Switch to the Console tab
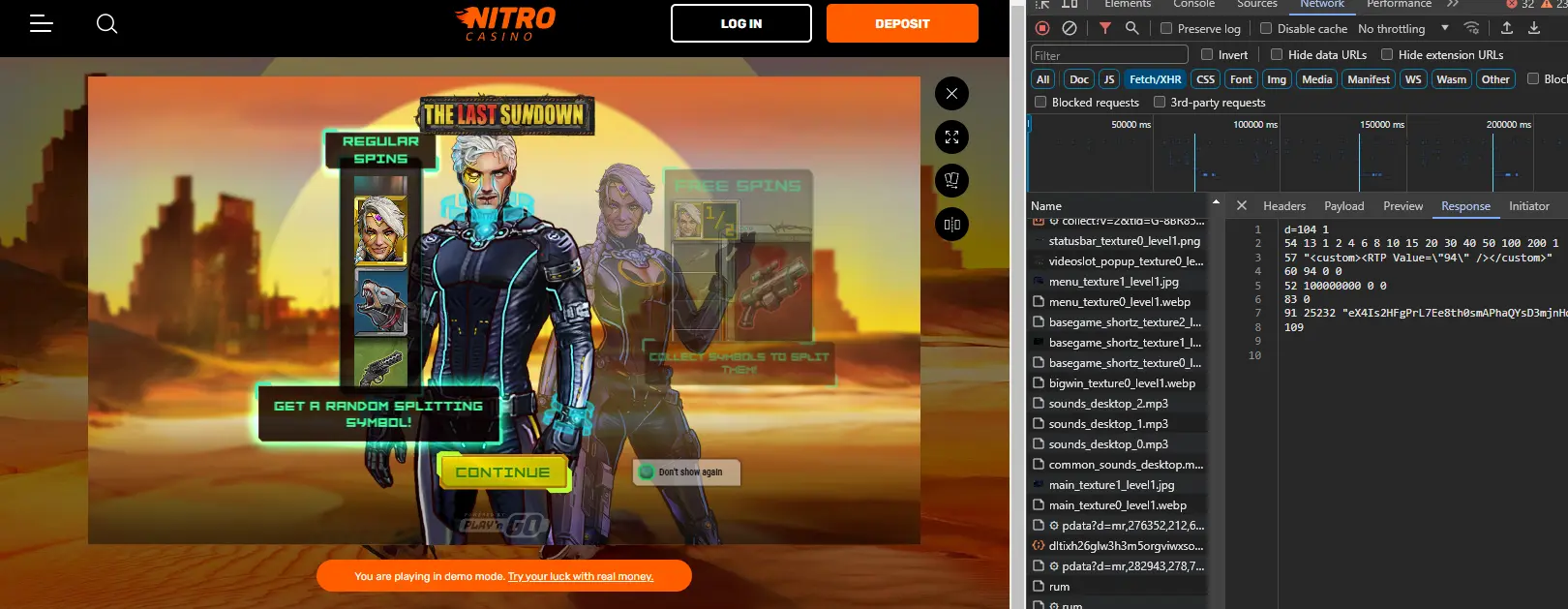The height and width of the screenshot is (609, 1568). click(1194, 4)
